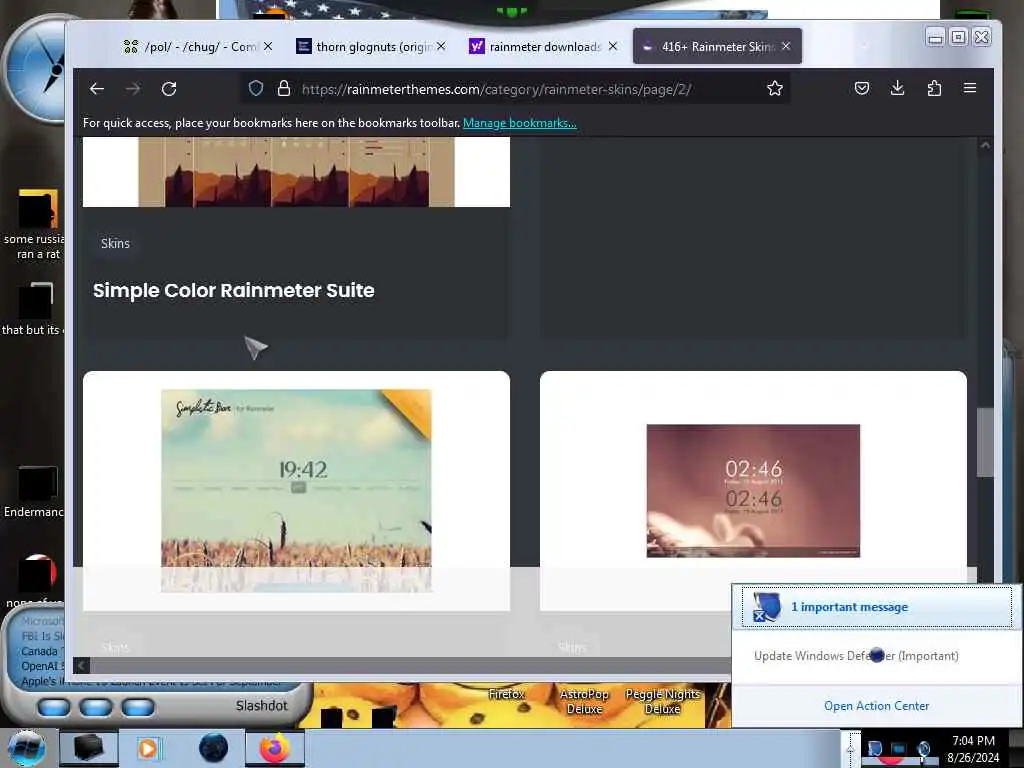
Task: Save page to Pocket
Action: click(862, 88)
